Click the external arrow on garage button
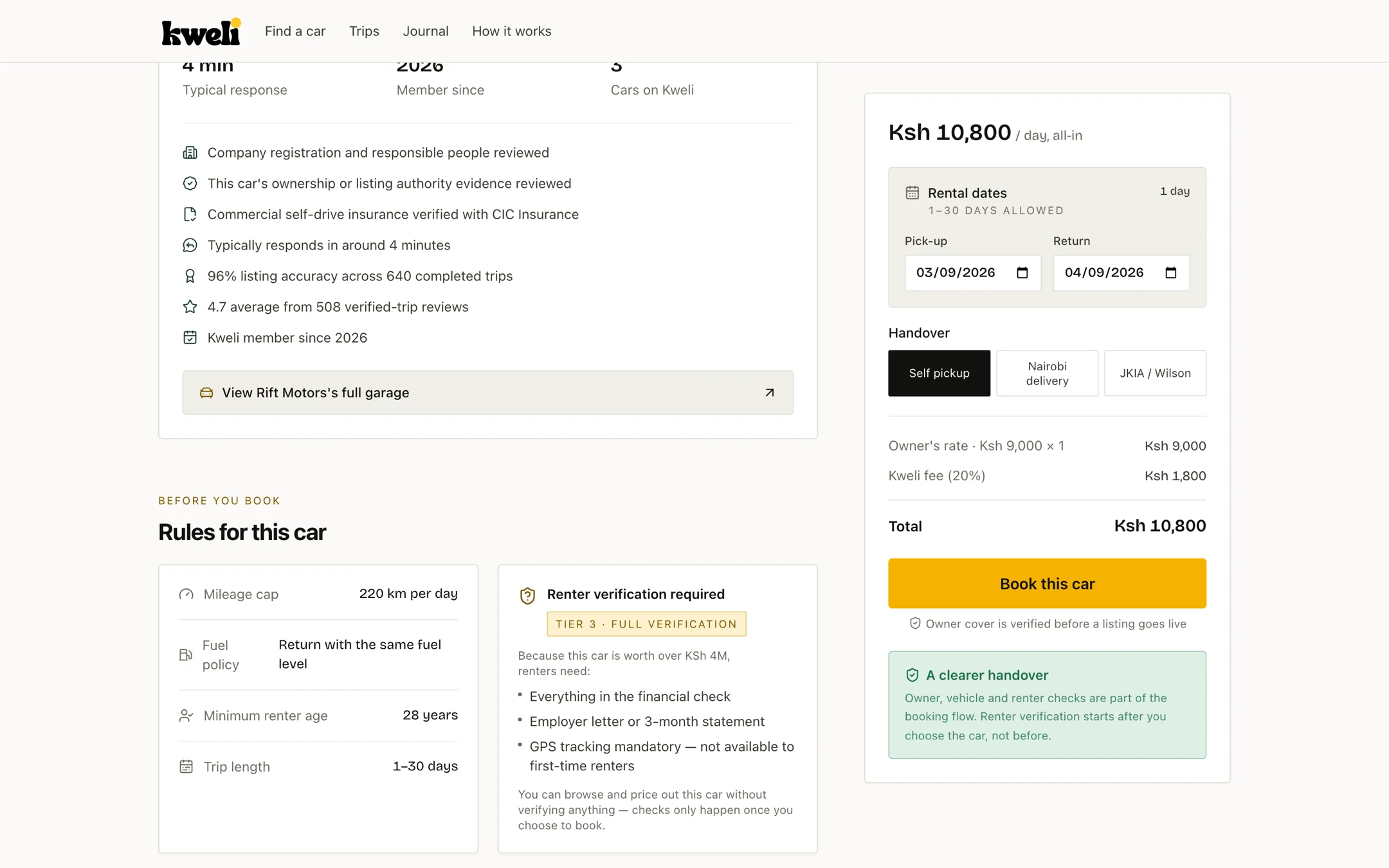 click(x=770, y=392)
